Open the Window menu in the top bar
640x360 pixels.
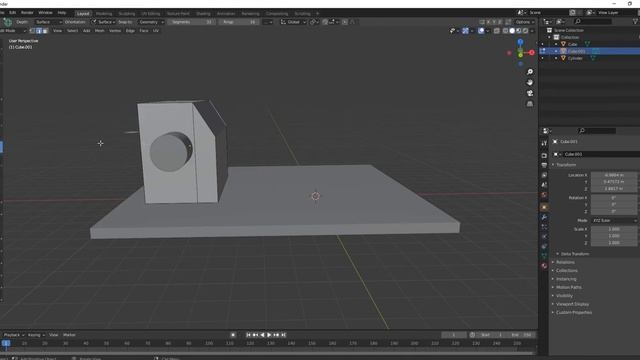click(x=45, y=13)
